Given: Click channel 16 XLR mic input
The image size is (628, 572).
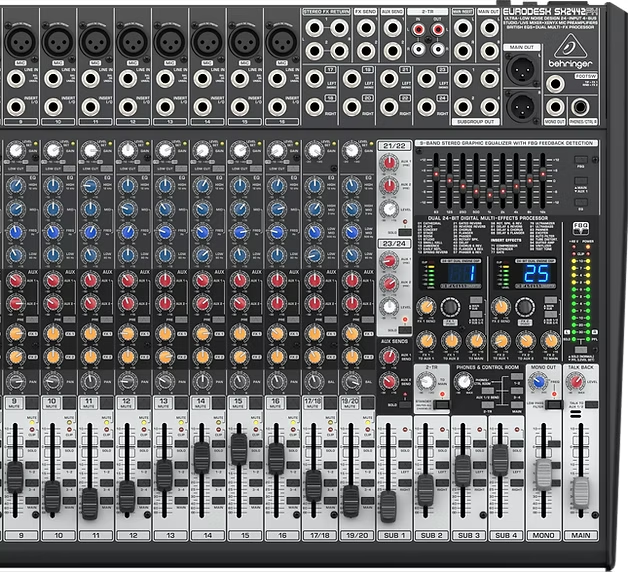Looking at the screenshot, I should pyautogui.click(x=282, y=42).
